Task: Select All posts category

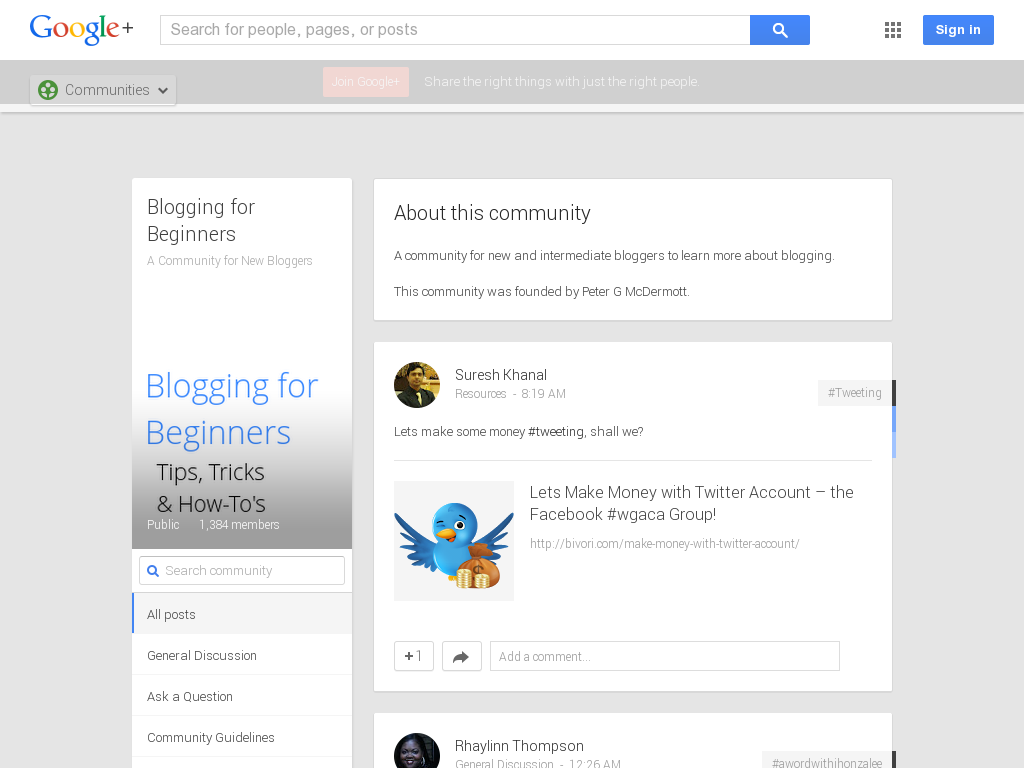Action: tap(242, 614)
